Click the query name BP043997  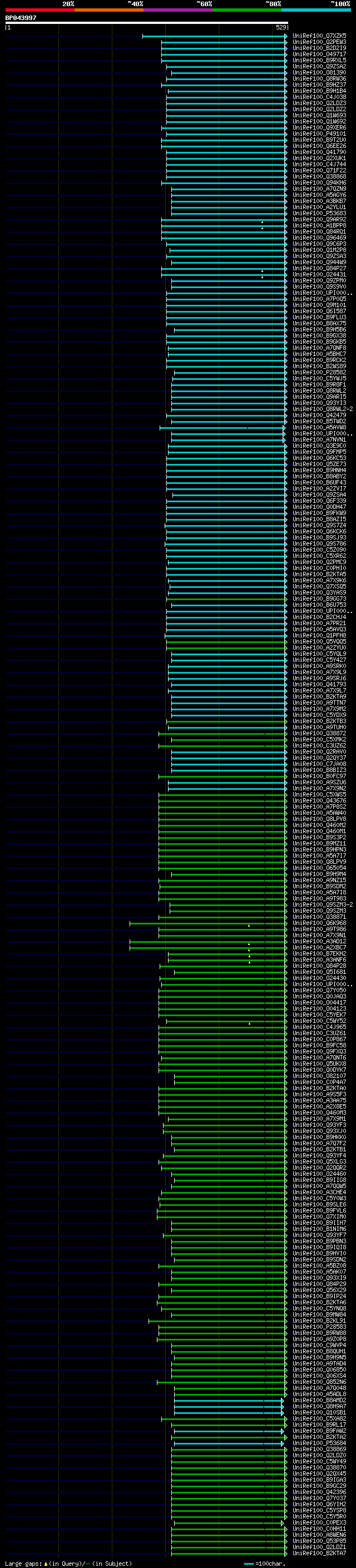21,18
